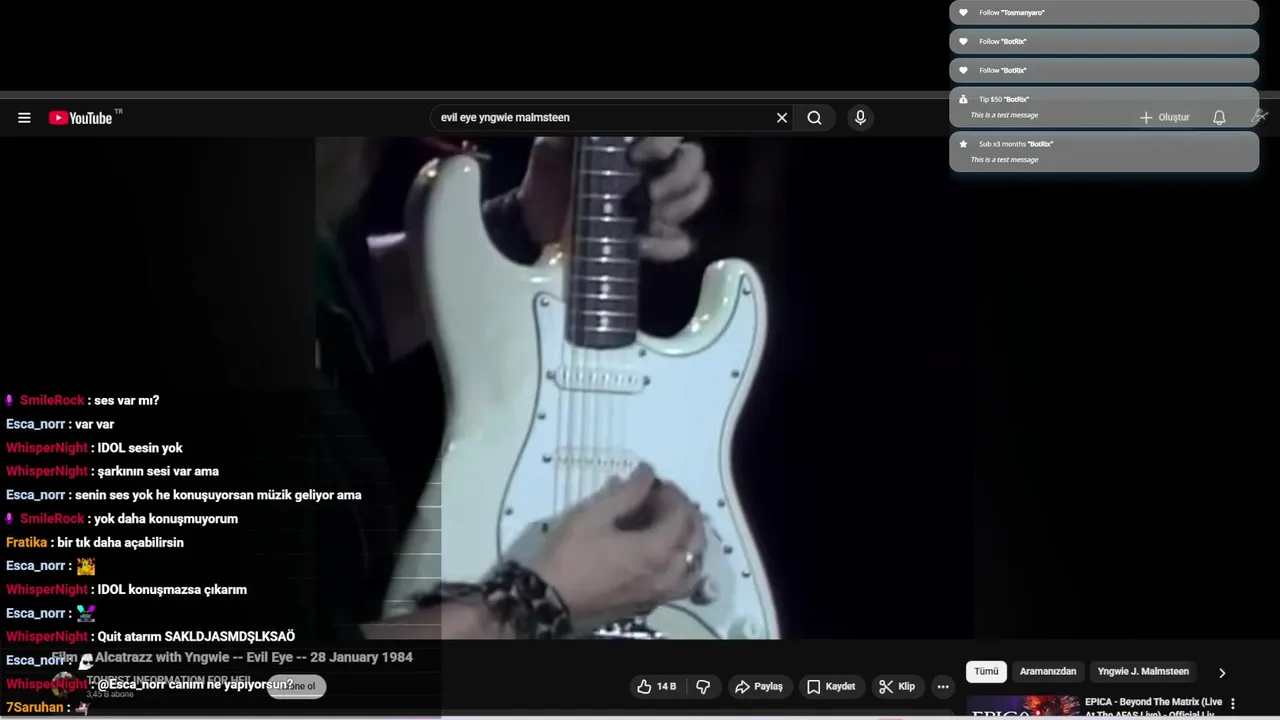The width and height of the screenshot is (1280, 720).
Task: Click chat message 'IDOL sesin yok'
Action: (139, 448)
